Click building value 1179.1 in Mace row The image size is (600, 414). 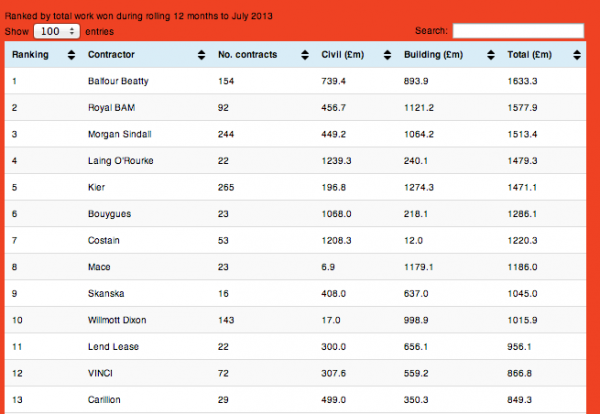click(419, 267)
